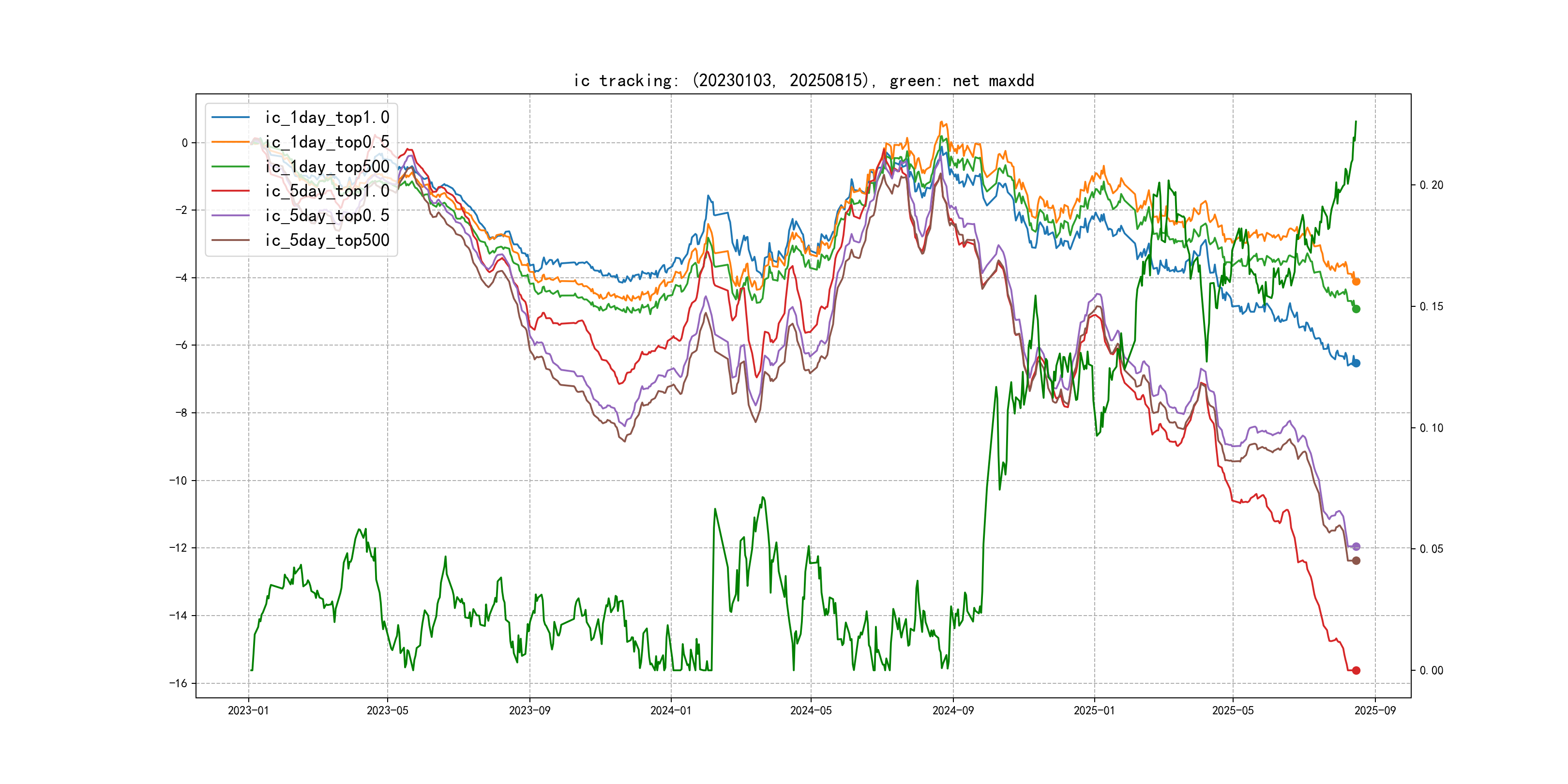The width and height of the screenshot is (1568, 784).
Task: Click the ic_1day_top1.0 legend entry
Action: (x=327, y=118)
